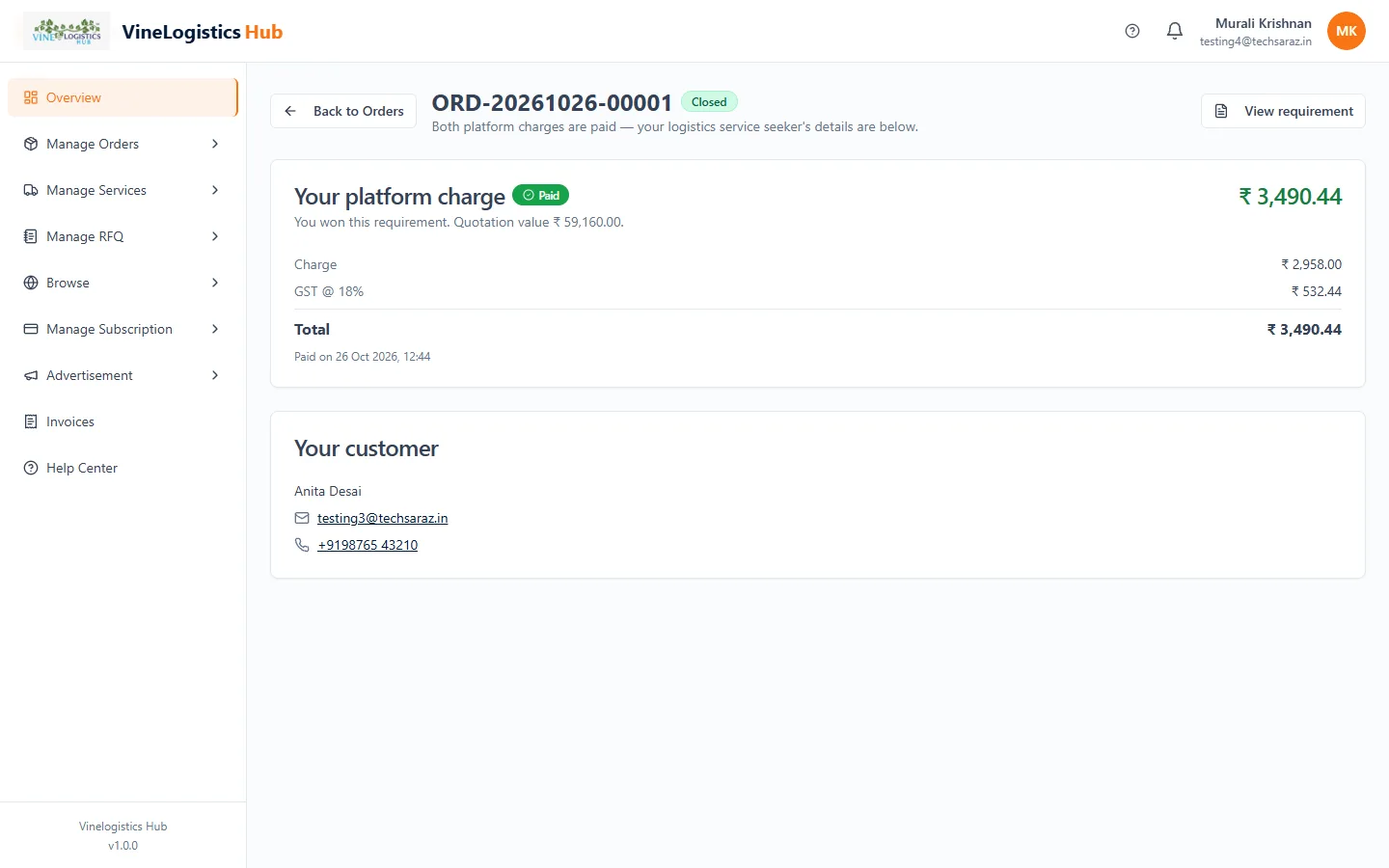Go Back to Orders
Viewport: 1389px width, 868px height.
coord(343,111)
